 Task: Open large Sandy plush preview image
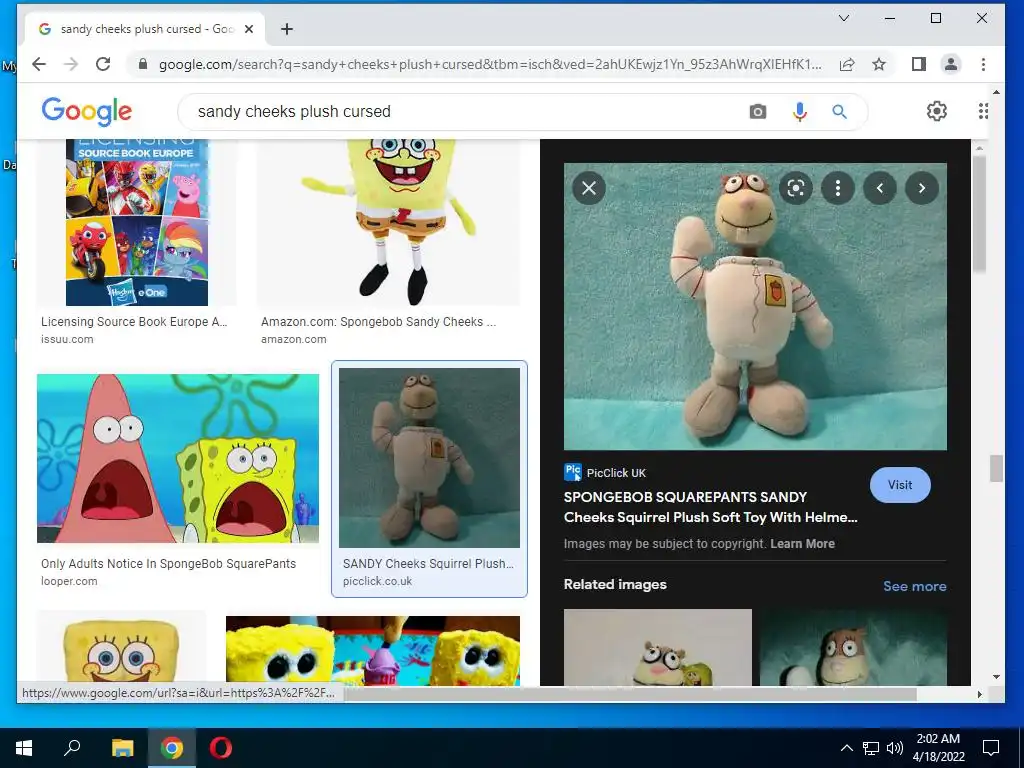pos(755,306)
